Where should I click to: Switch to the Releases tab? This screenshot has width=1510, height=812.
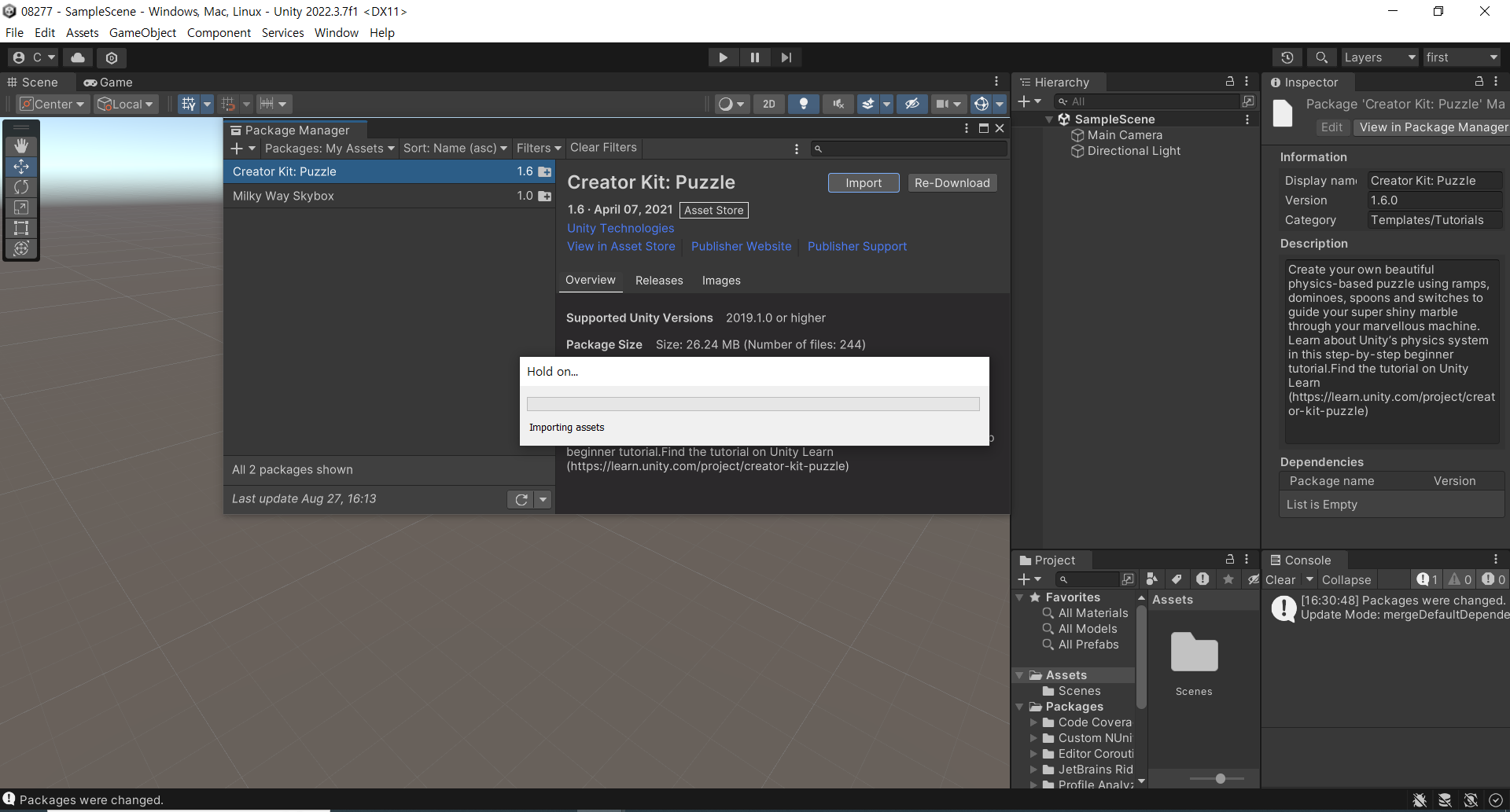[x=659, y=281]
